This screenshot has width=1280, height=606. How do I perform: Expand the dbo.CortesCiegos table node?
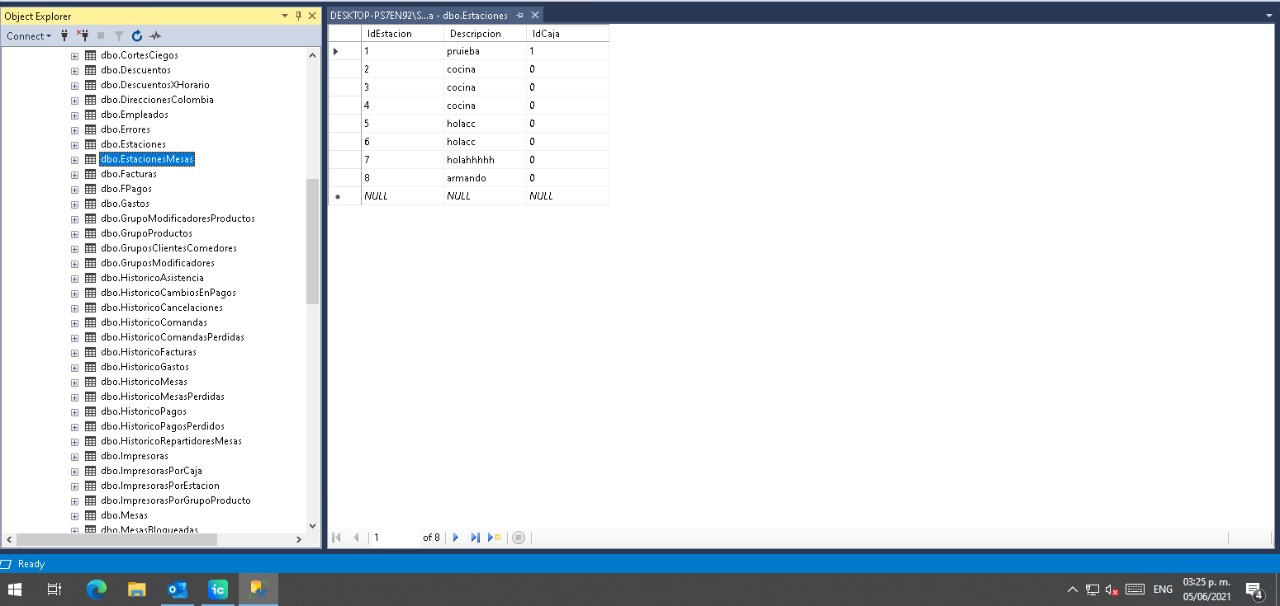pyautogui.click(x=75, y=56)
